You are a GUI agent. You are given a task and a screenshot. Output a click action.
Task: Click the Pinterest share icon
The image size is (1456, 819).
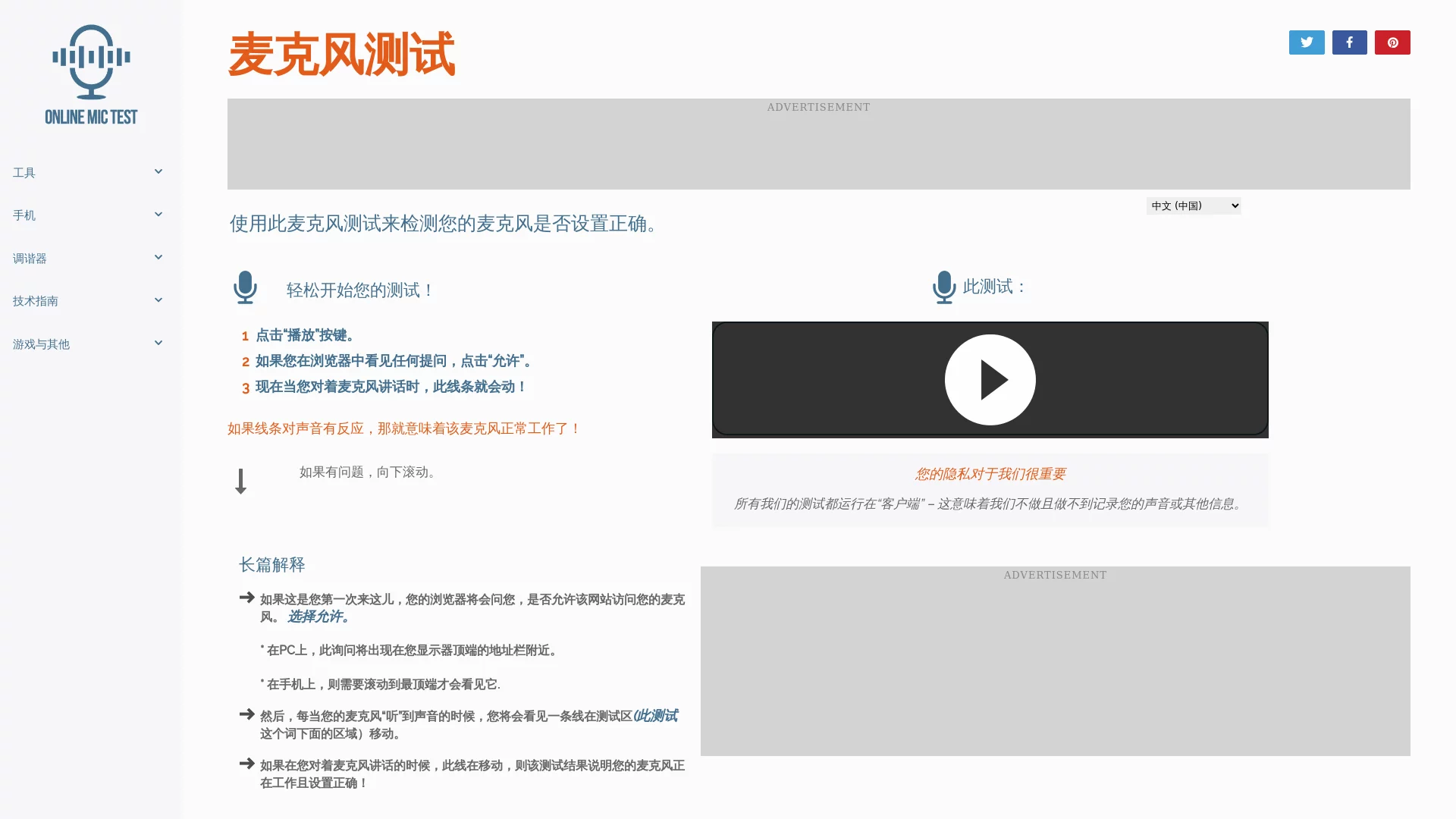coord(1392,42)
